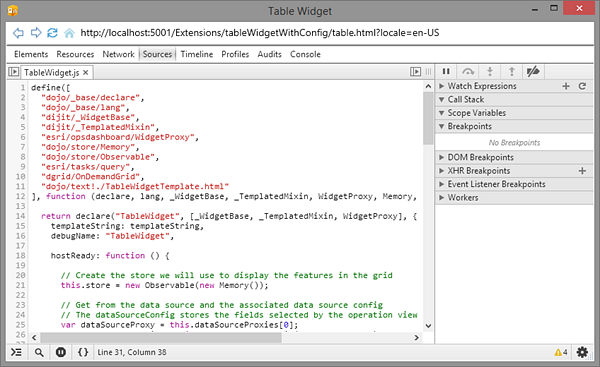
Task: Set breakpoint on line number 21
Action: (21, 285)
